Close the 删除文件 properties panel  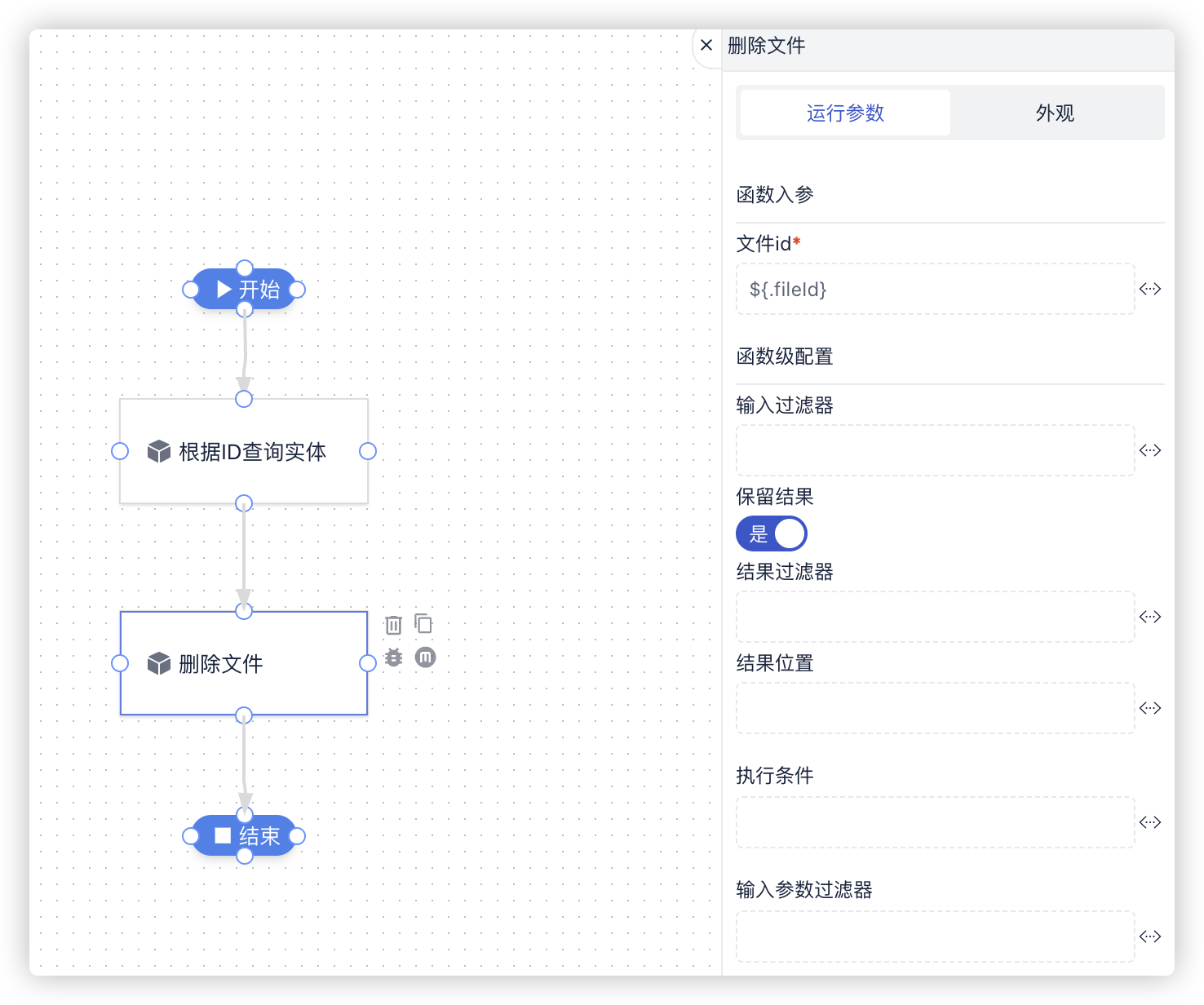click(x=706, y=46)
